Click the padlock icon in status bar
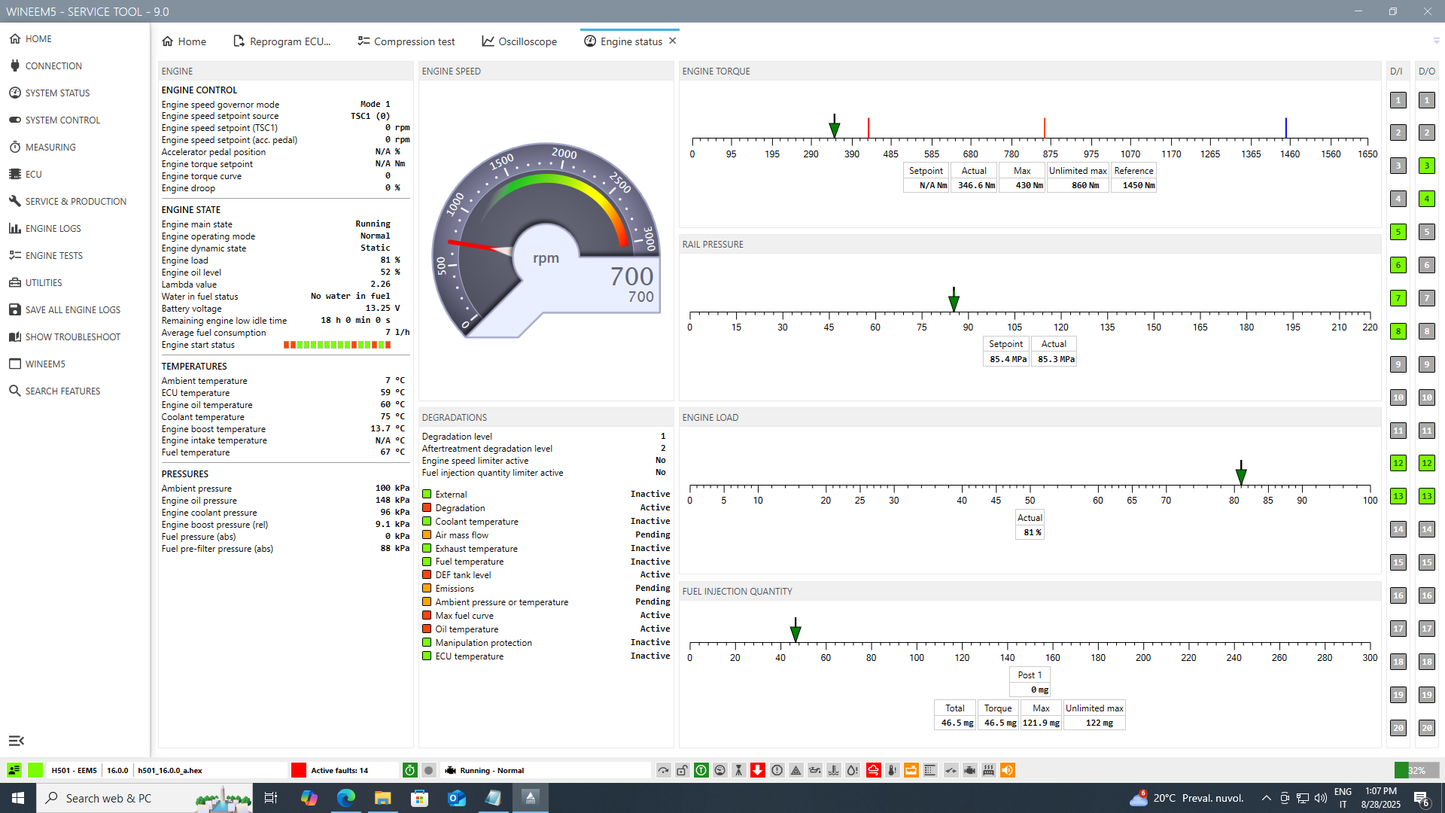 (x=681, y=770)
